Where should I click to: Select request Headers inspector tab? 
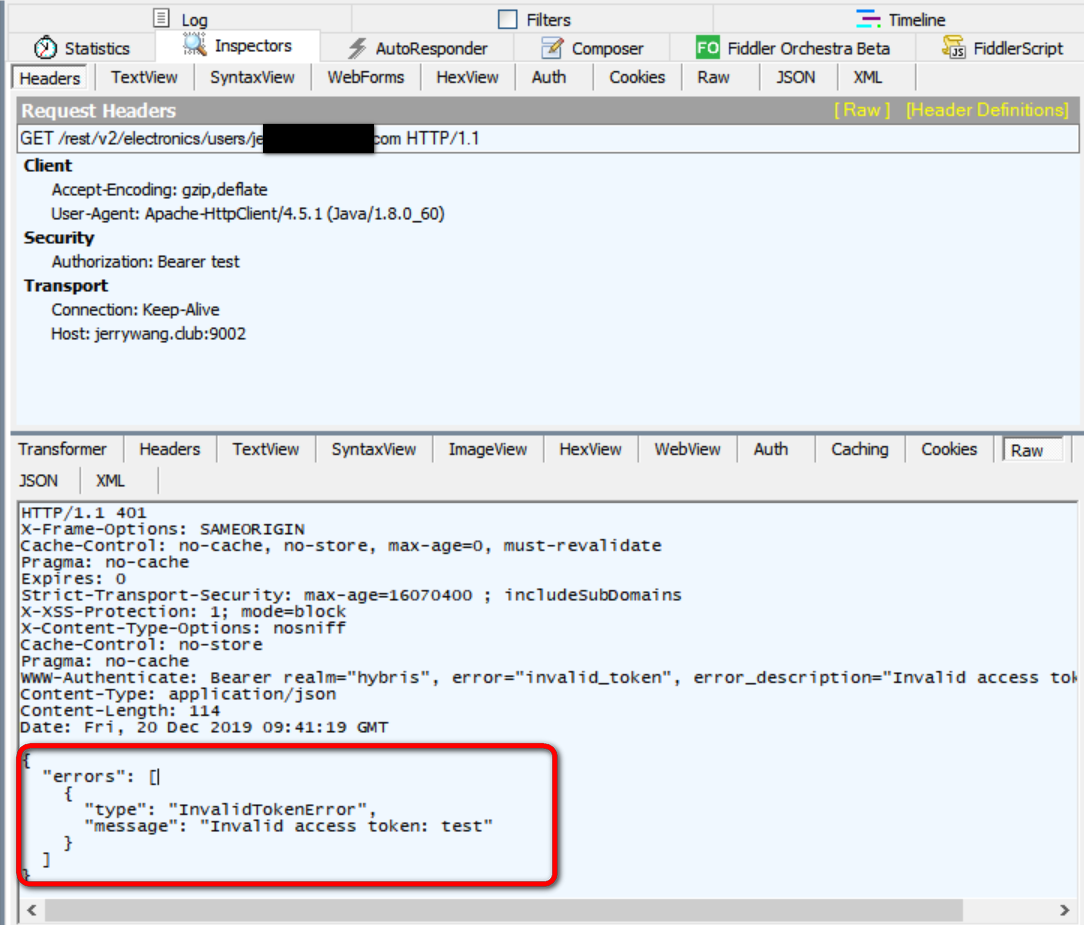tap(50, 78)
